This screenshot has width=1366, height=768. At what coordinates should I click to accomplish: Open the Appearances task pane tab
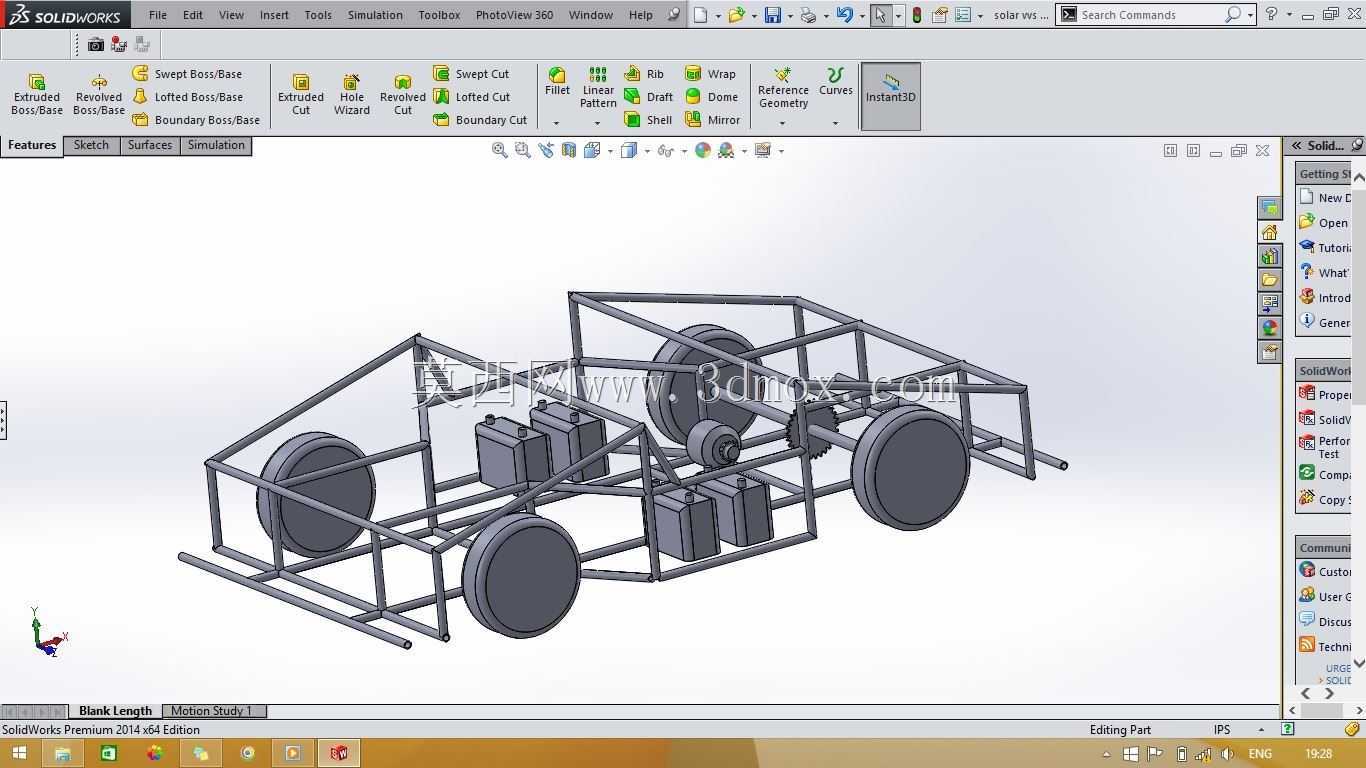point(1269,328)
